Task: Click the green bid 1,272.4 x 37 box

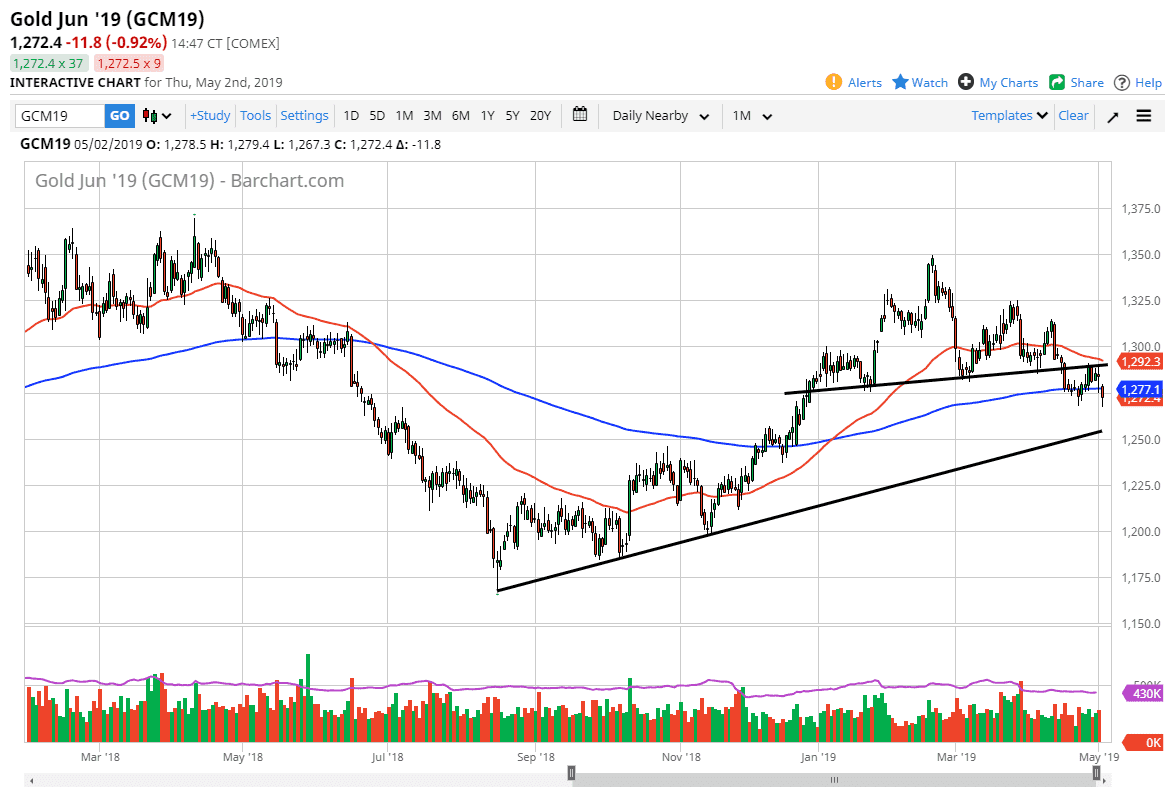Action: 48,63
